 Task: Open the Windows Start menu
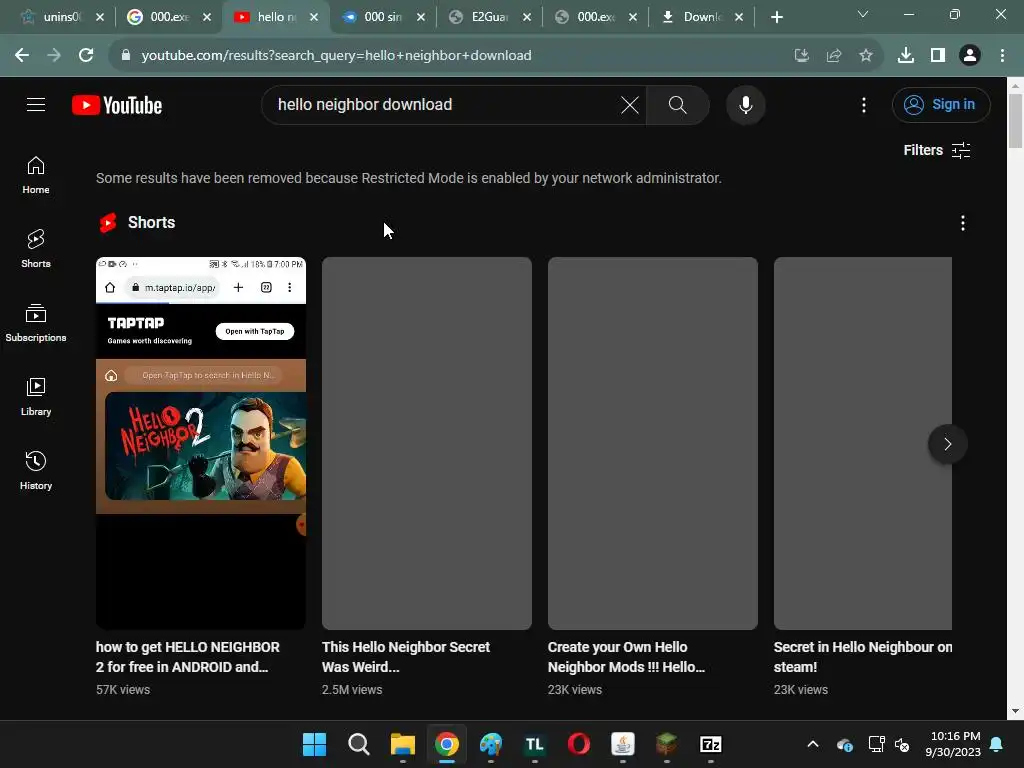tap(314, 744)
